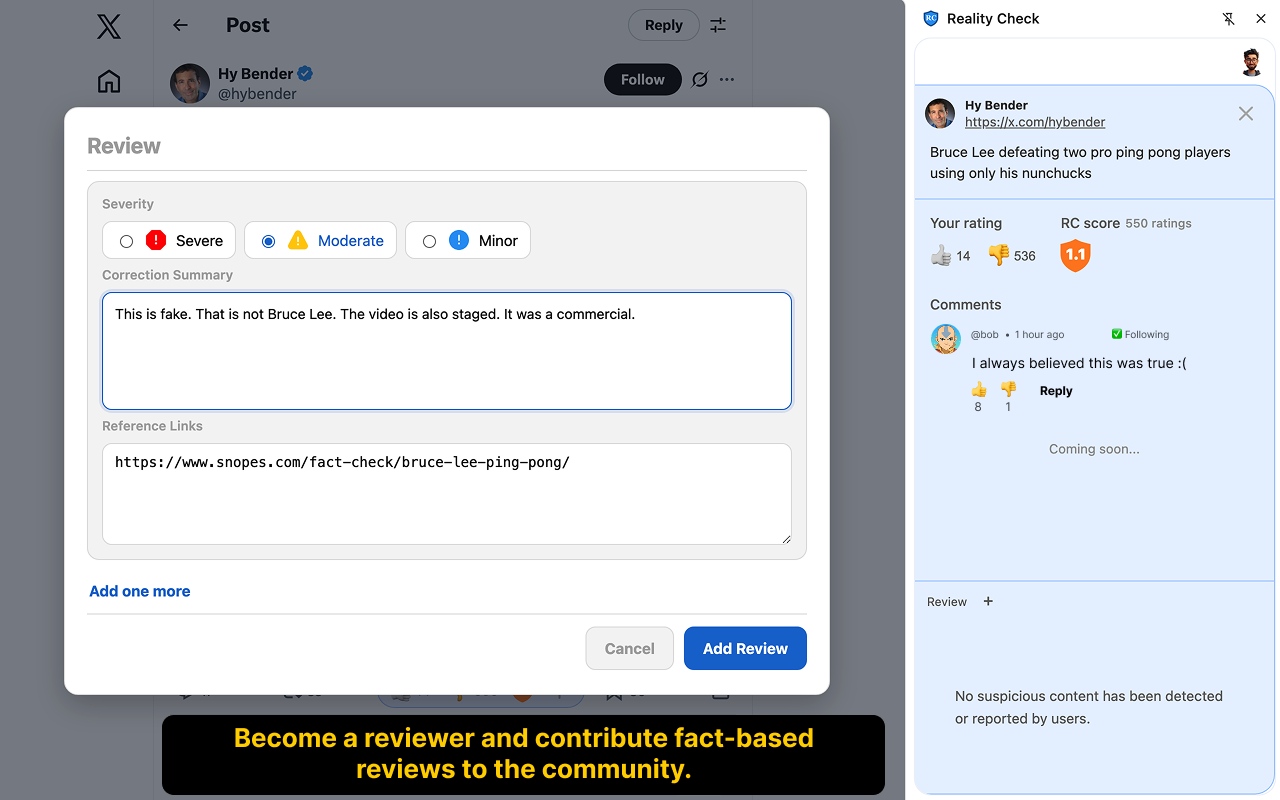Viewport: 1280px width, 800px height.
Task: Click the Add one more link
Action: [x=139, y=591]
